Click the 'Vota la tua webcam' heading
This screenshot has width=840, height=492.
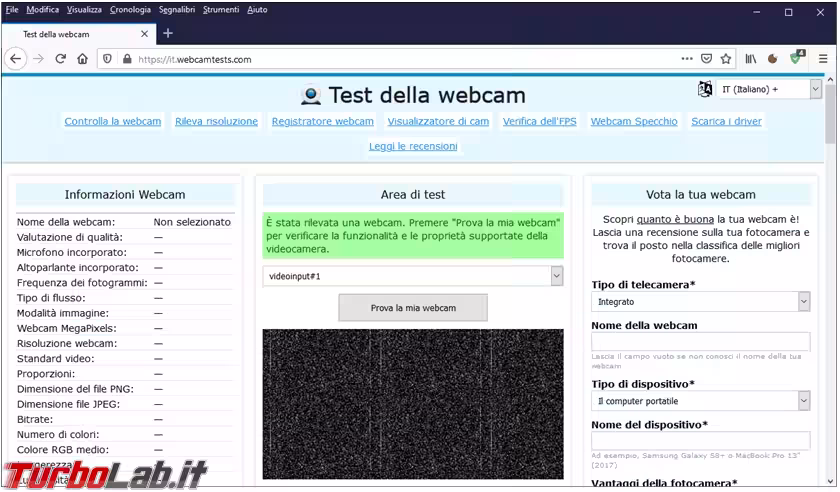pyautogui.click(x=701, y=195)
